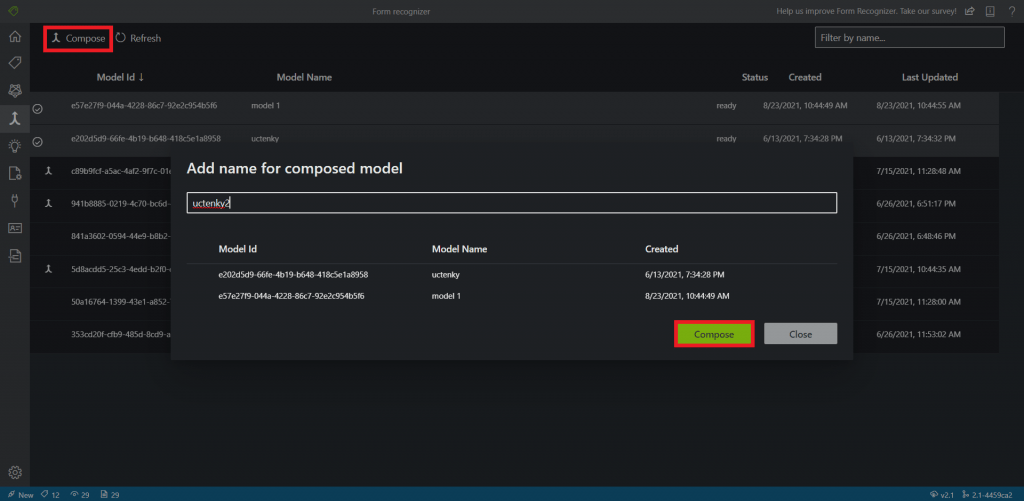Click the share icon in title bar
The width and height of the screenshot is (1024, 501).
click(969, 11)
